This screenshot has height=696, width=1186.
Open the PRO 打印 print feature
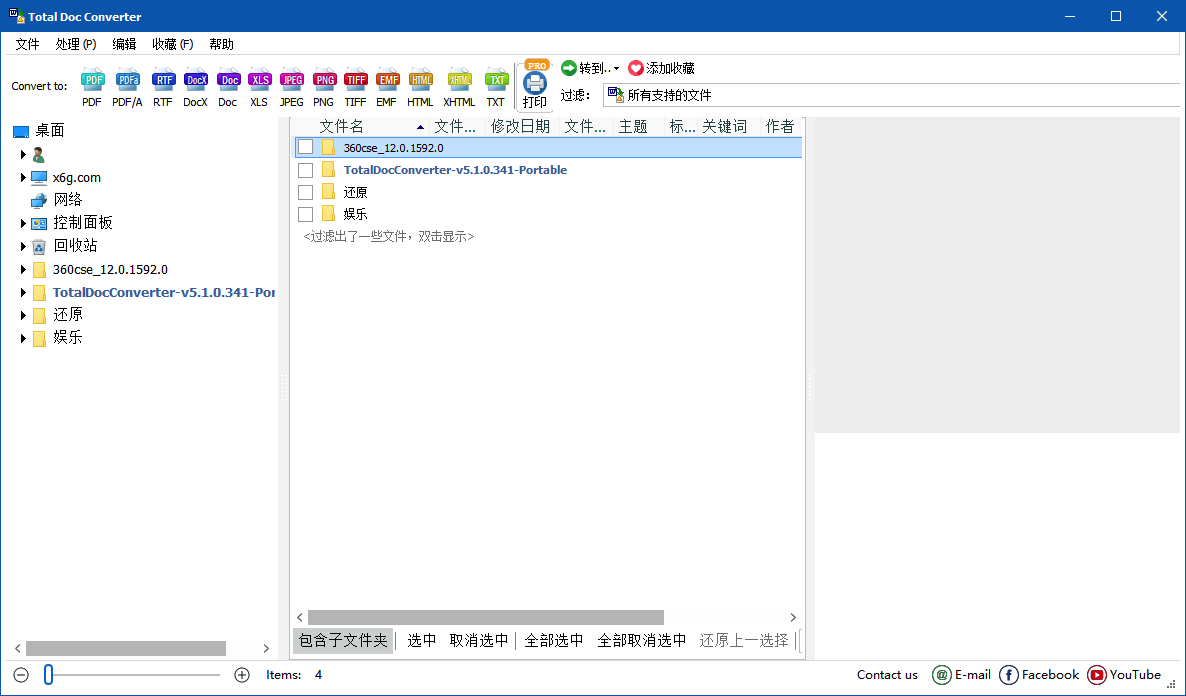click(x=535, y=85)
